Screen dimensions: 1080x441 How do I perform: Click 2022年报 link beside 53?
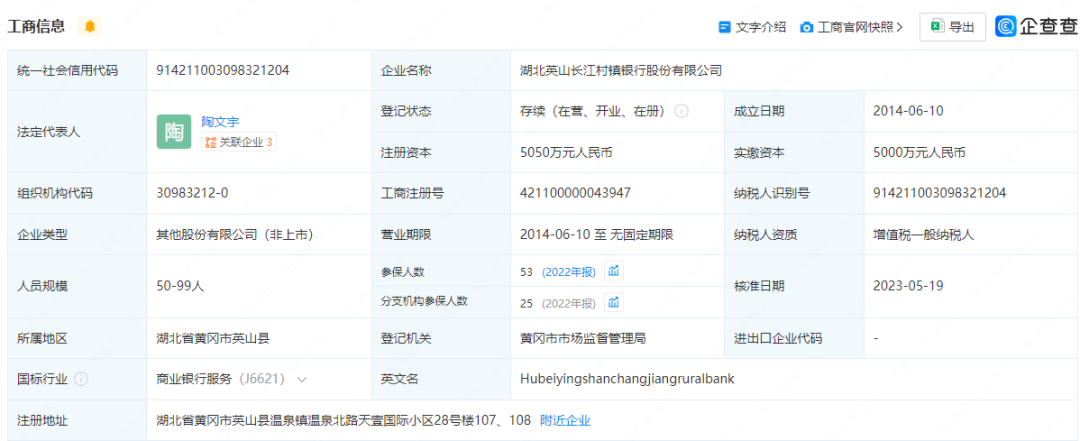click(568, 272)
